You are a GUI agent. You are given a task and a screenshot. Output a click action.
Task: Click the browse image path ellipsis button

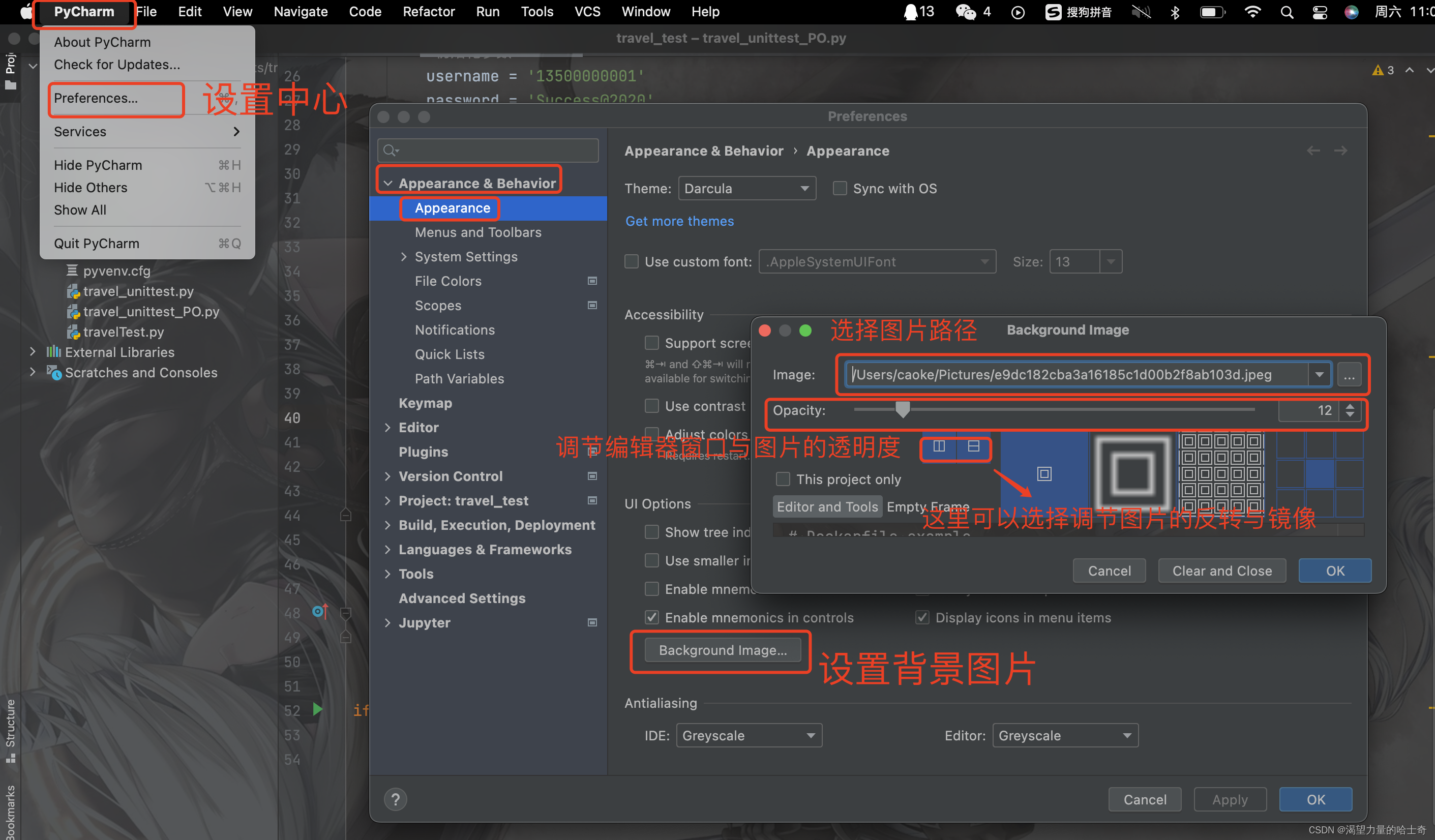coord(1349,375)
